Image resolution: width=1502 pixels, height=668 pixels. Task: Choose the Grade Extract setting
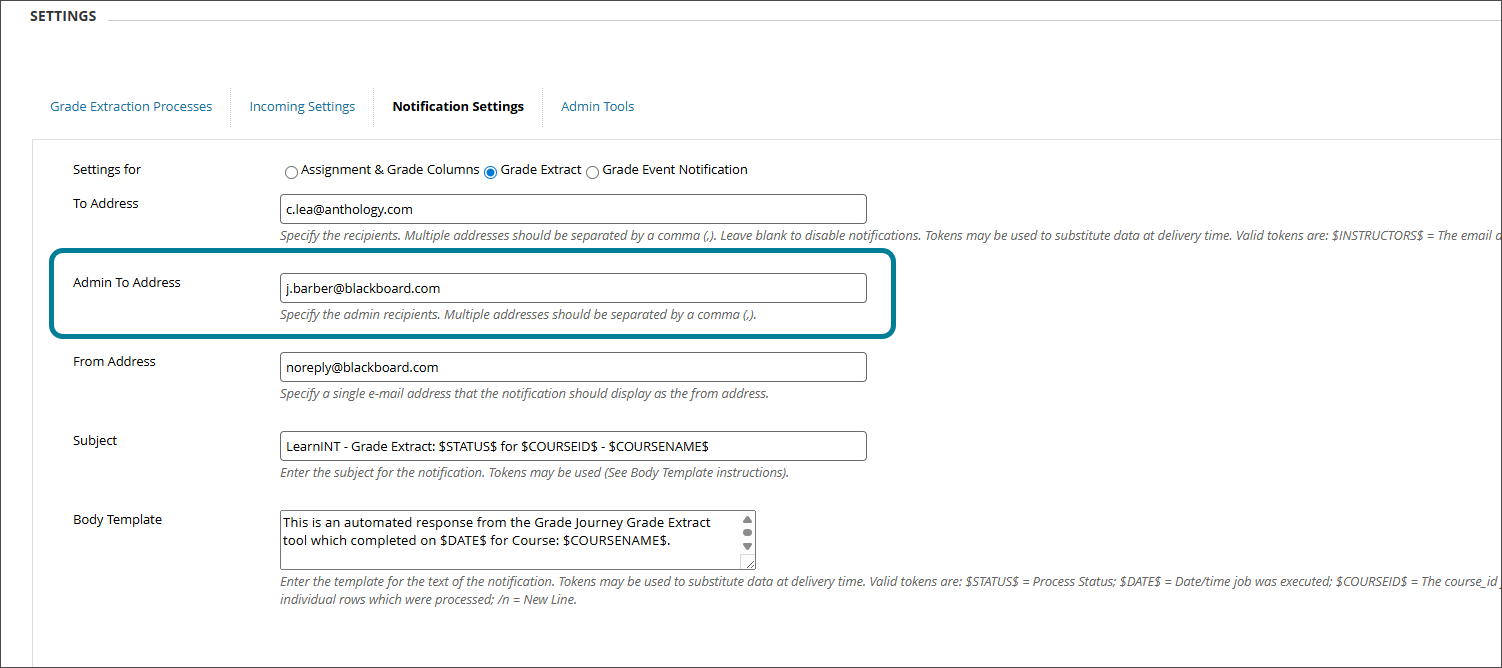(490, 171)
